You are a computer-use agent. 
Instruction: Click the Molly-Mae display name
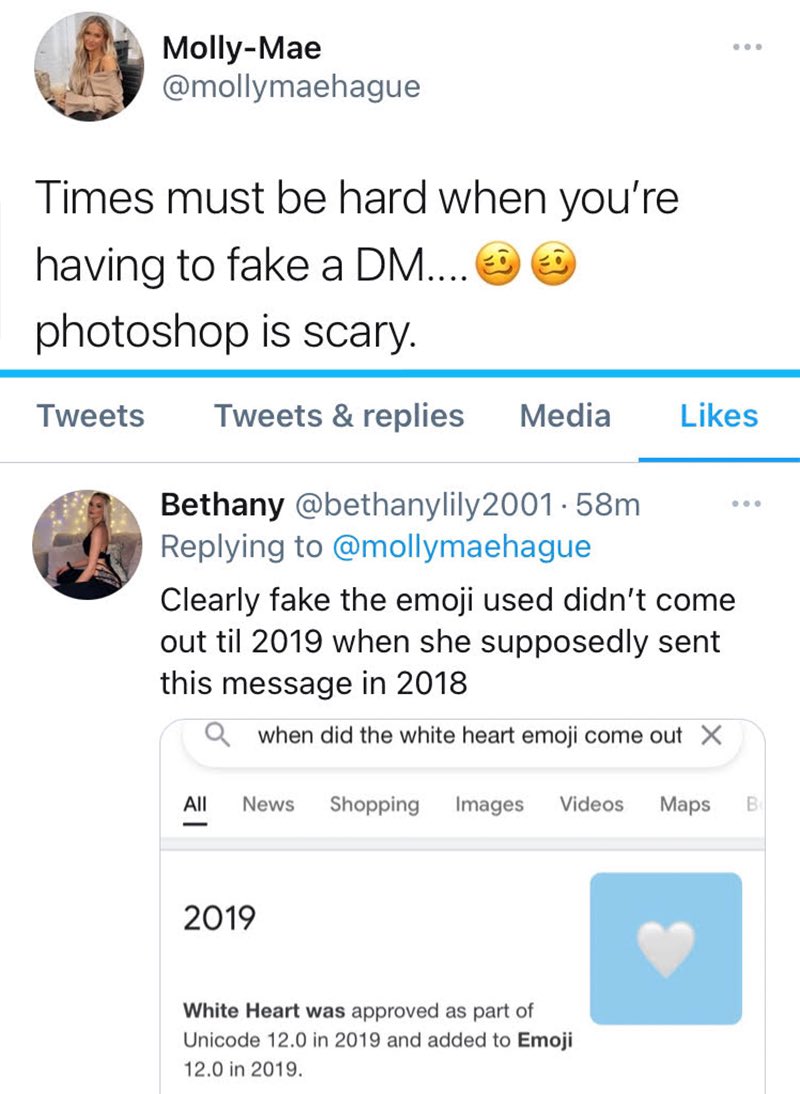click(x=241, y=48)
